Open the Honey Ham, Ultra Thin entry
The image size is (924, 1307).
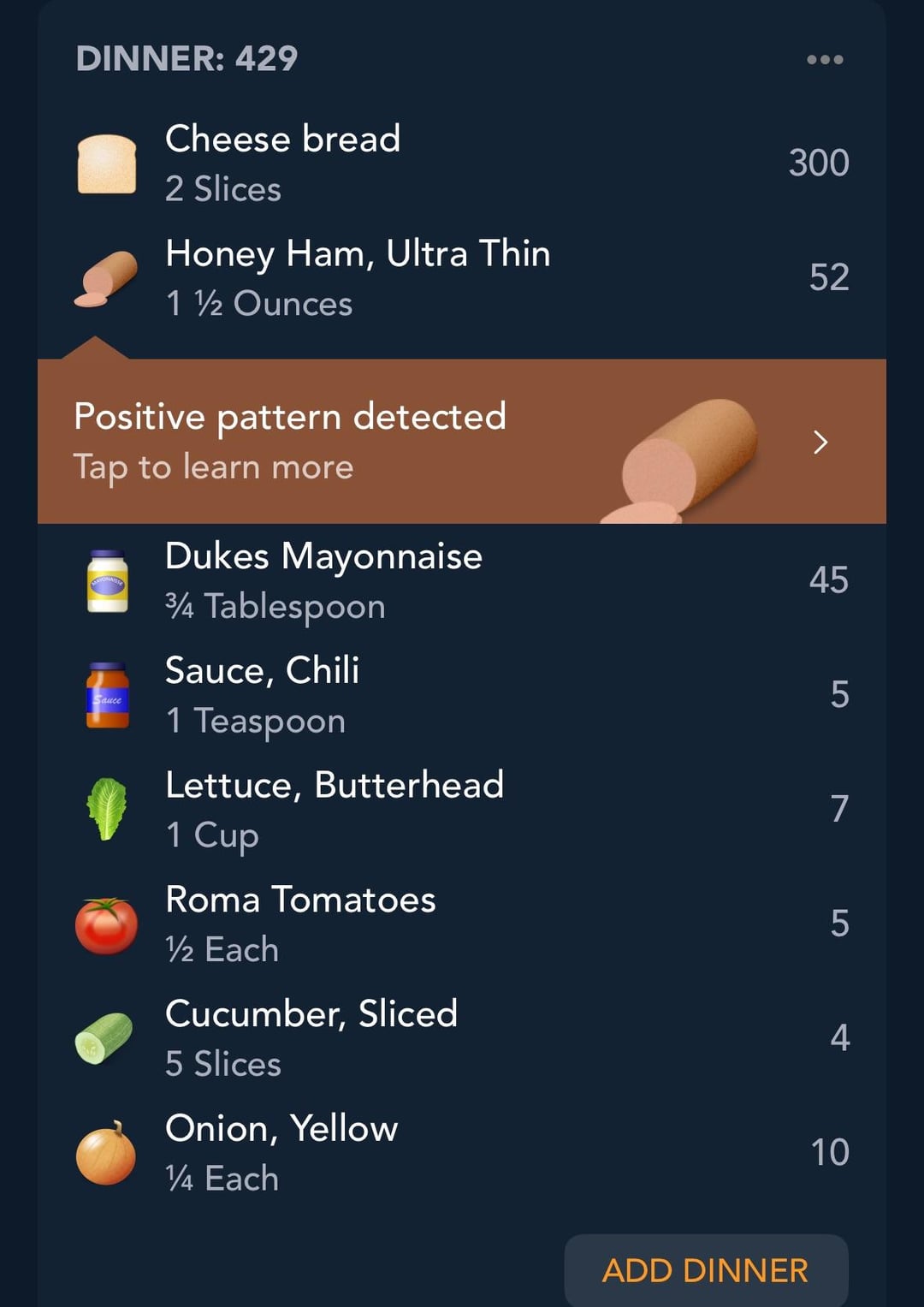click(x=462, y=277)
